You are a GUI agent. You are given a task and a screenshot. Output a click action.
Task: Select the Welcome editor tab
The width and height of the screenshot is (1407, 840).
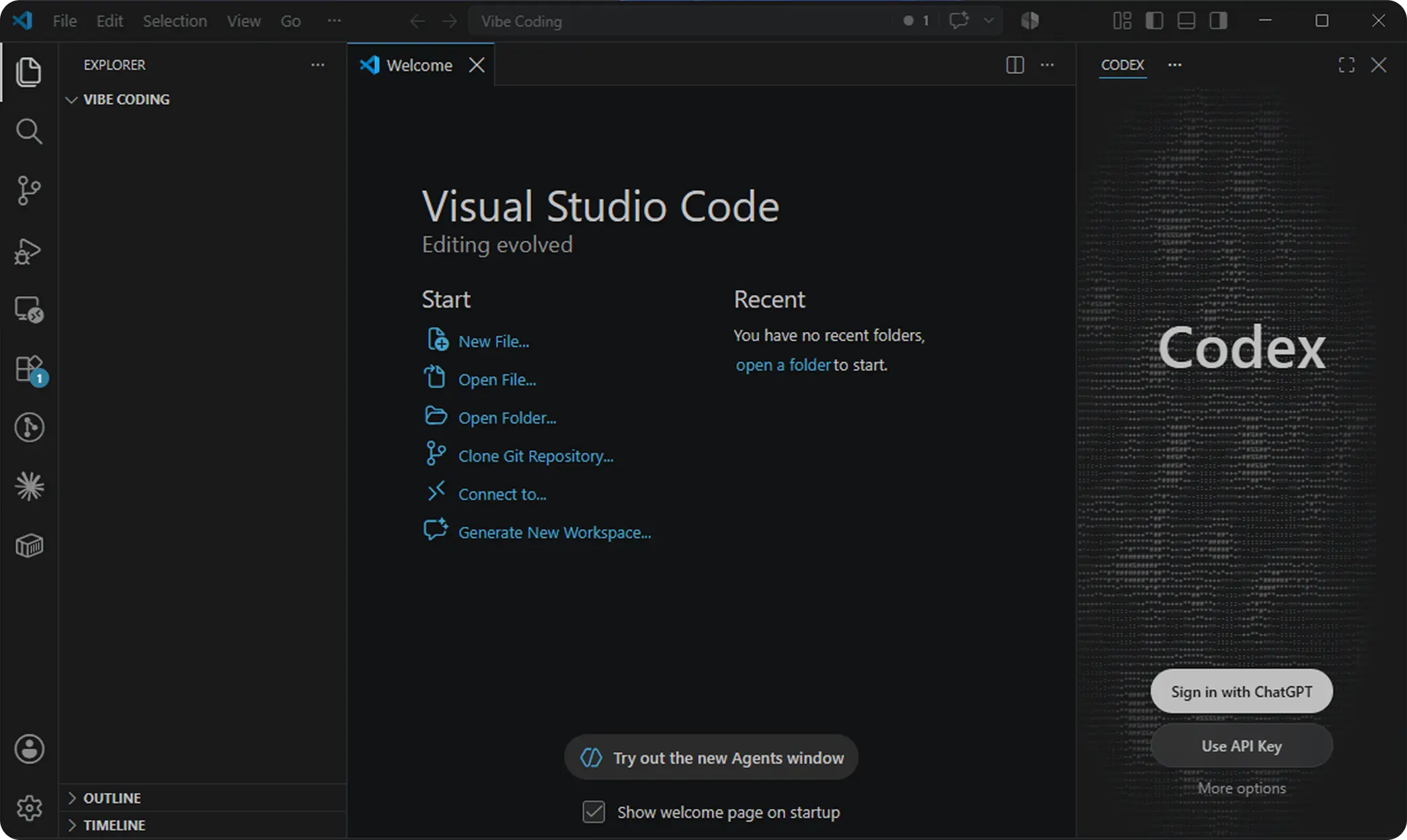(420, 65)
